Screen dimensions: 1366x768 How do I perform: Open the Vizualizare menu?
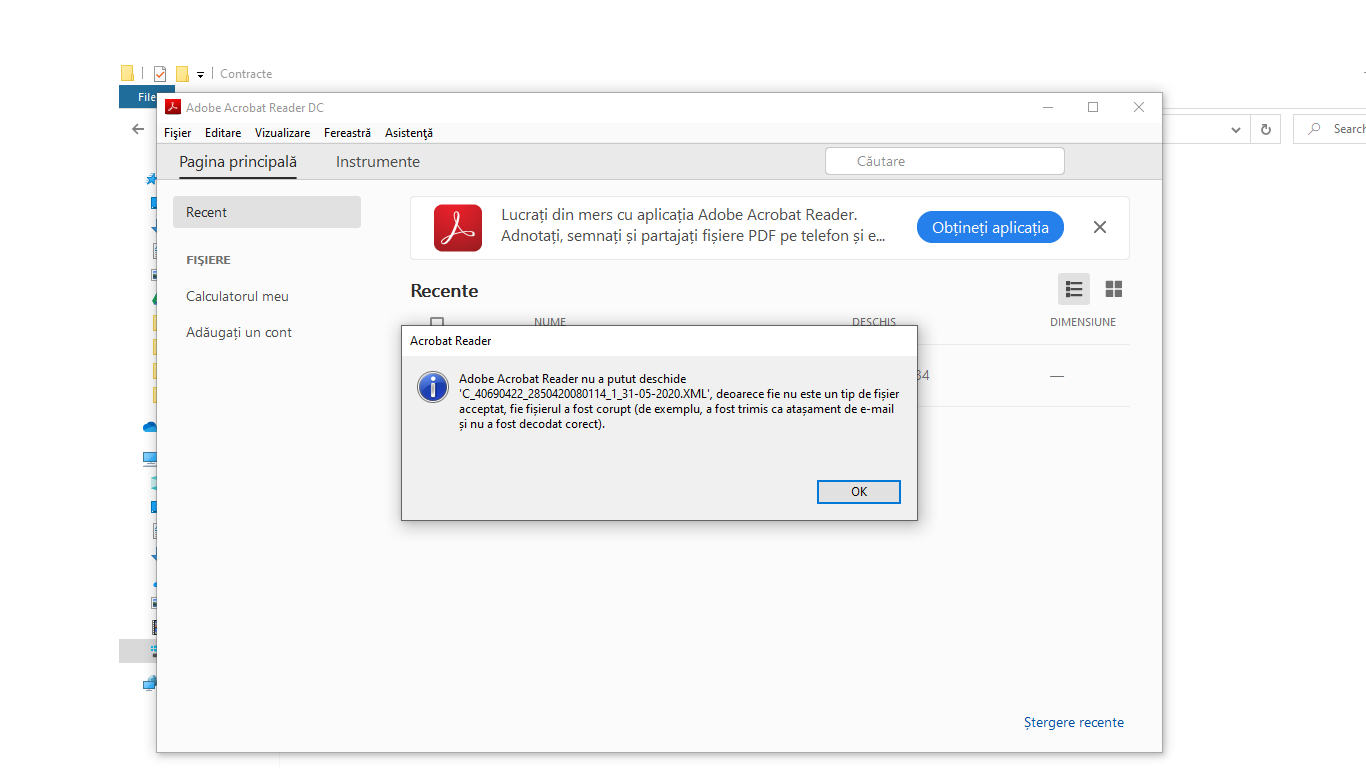[x=282, y=133]
